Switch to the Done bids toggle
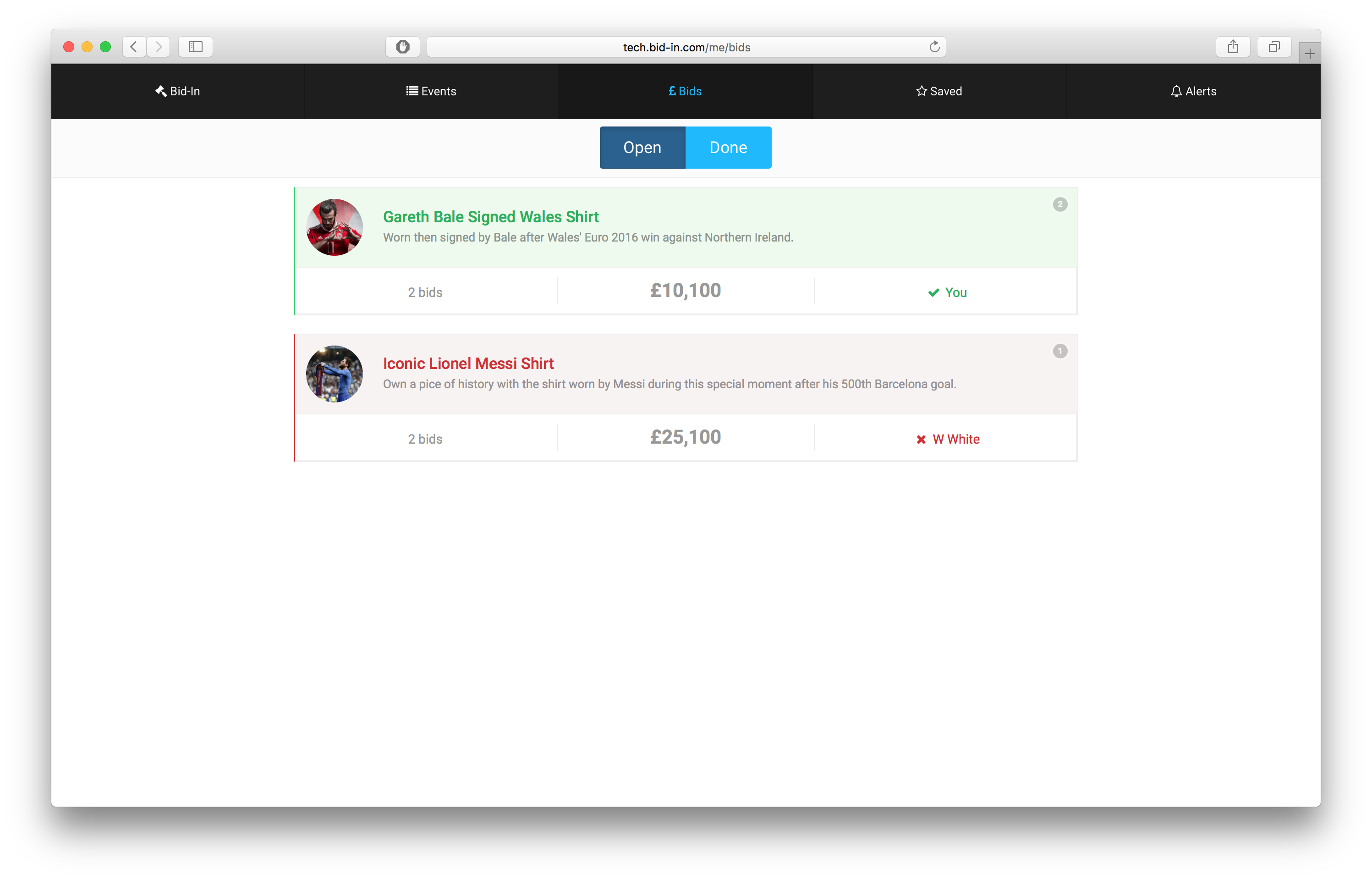The height and width of the screenshot is (880, 1372). 728,148
